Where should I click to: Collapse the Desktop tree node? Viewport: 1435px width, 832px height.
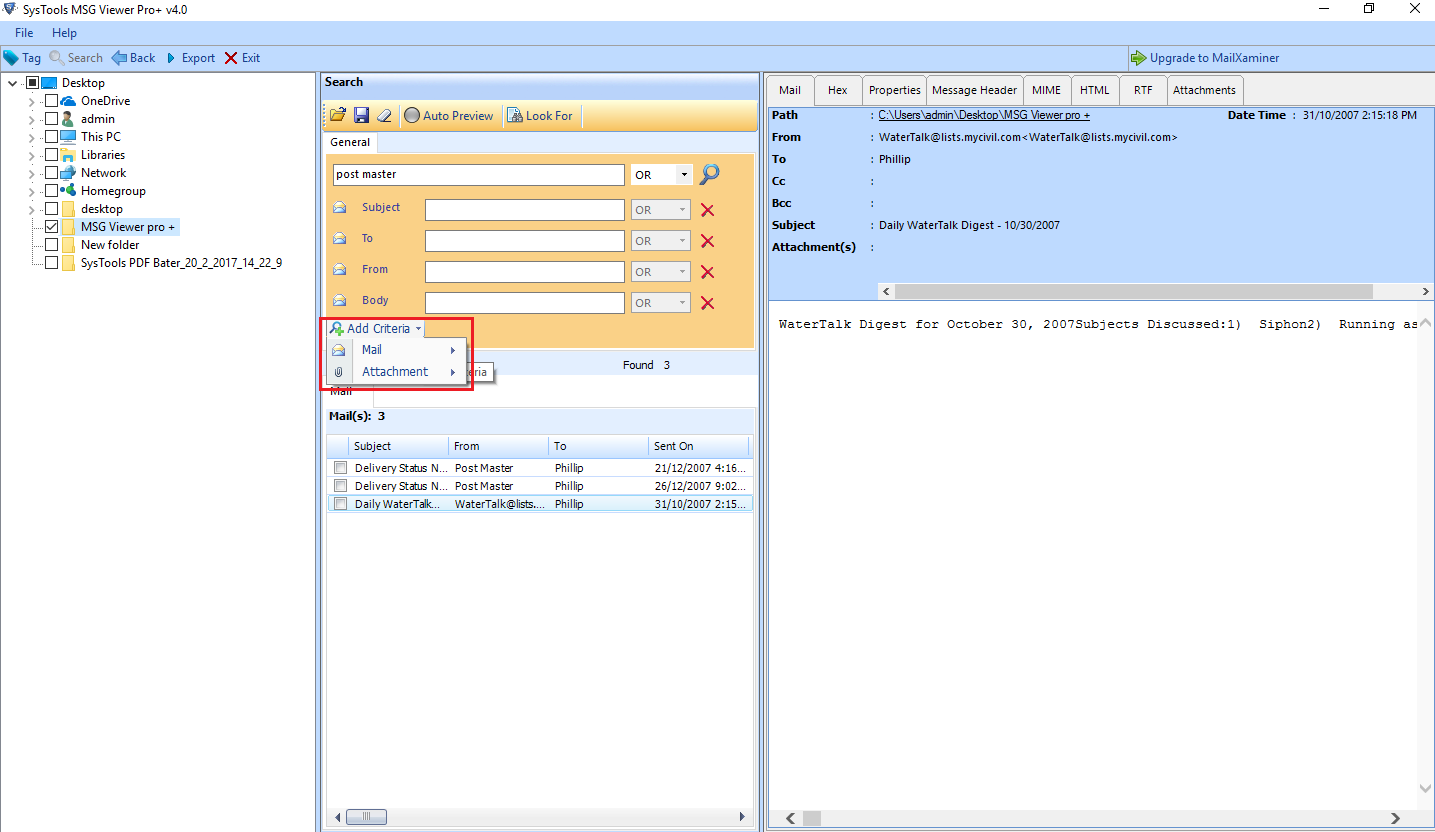[x=12, y=83]
